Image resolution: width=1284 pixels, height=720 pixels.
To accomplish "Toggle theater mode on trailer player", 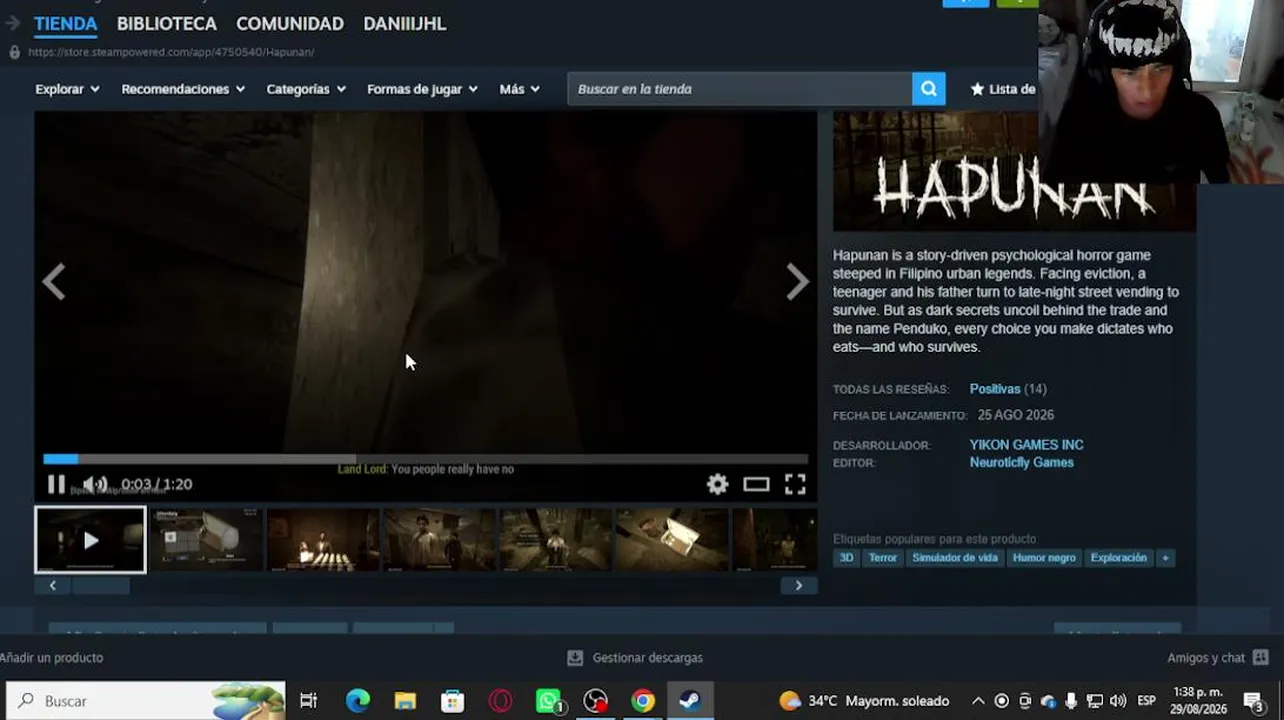I will [756, 485].
